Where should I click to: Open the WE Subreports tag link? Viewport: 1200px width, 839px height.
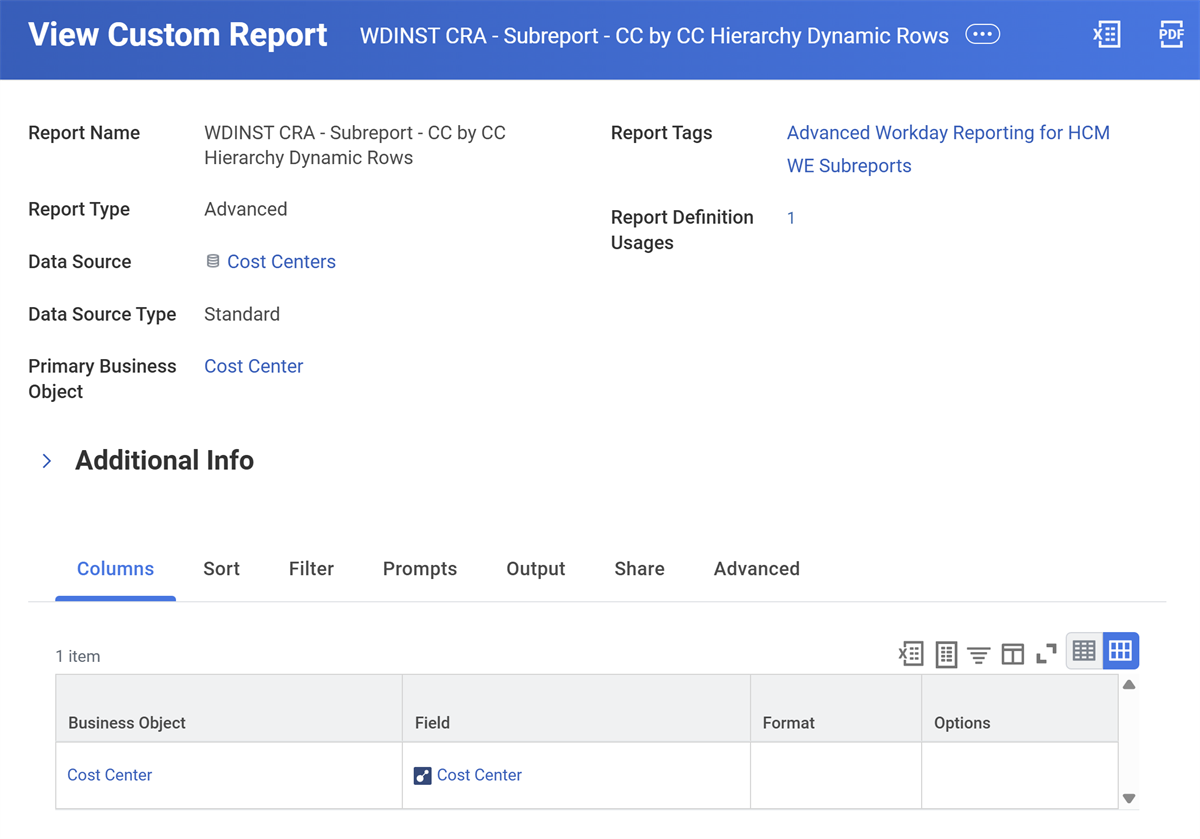point(849,166)
